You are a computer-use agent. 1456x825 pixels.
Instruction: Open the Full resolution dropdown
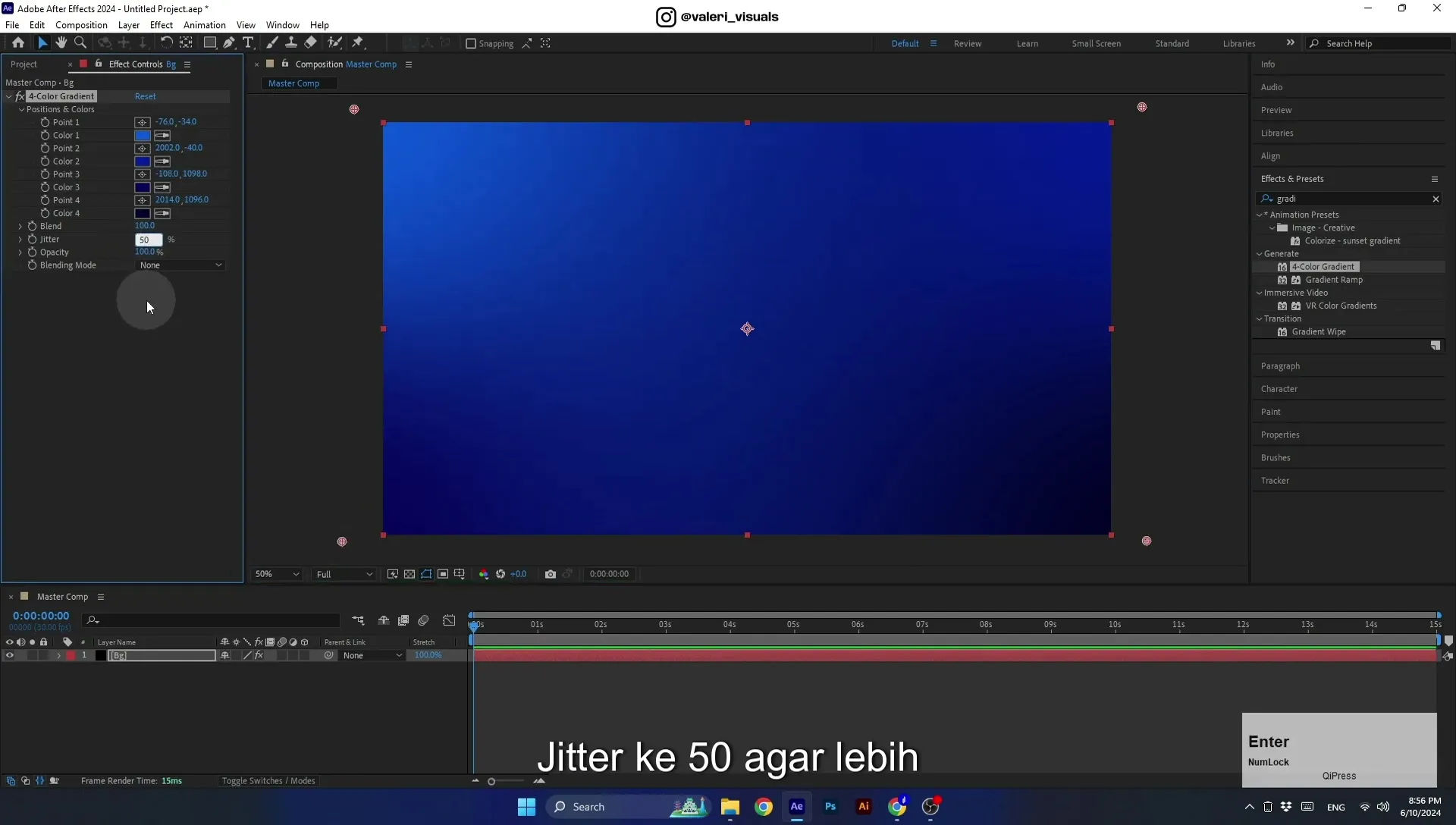344,574
